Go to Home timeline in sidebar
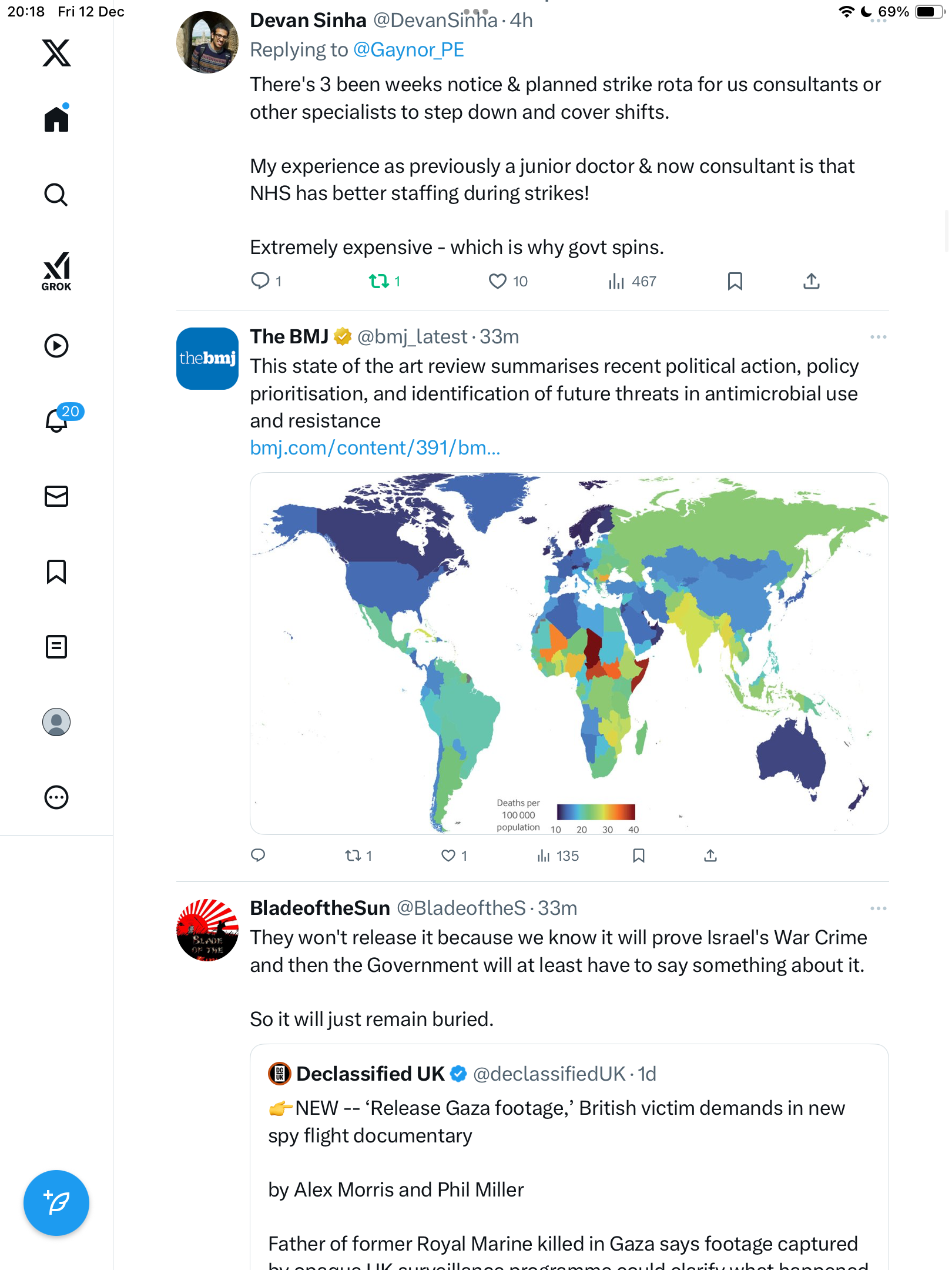952x1270 pixels. (56, 119)
